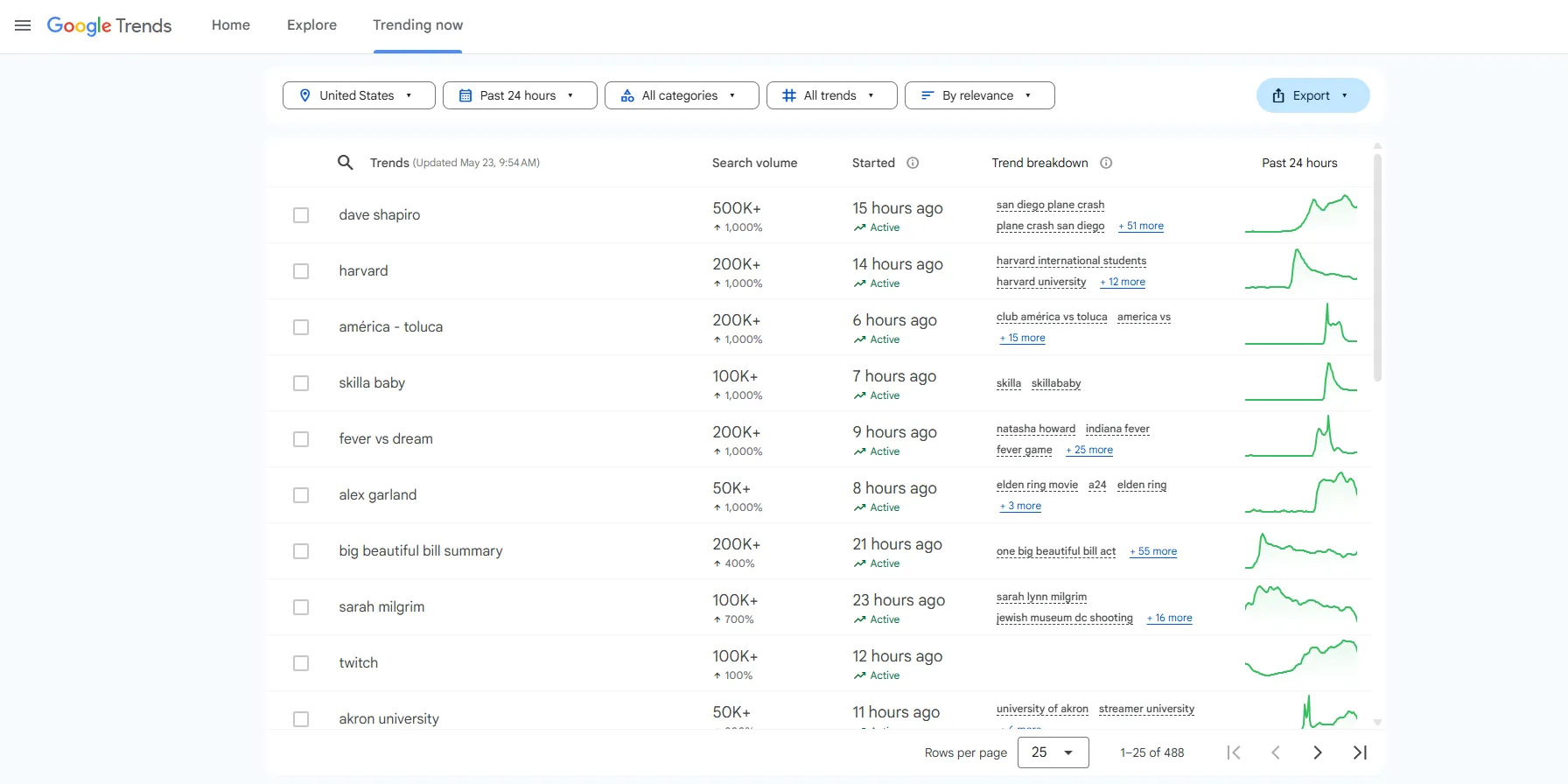This screenshot has height=784, width=1568.
Task: Open the Past 24 hours time filter
Action: pyautogui.click(x=520, y=95)
